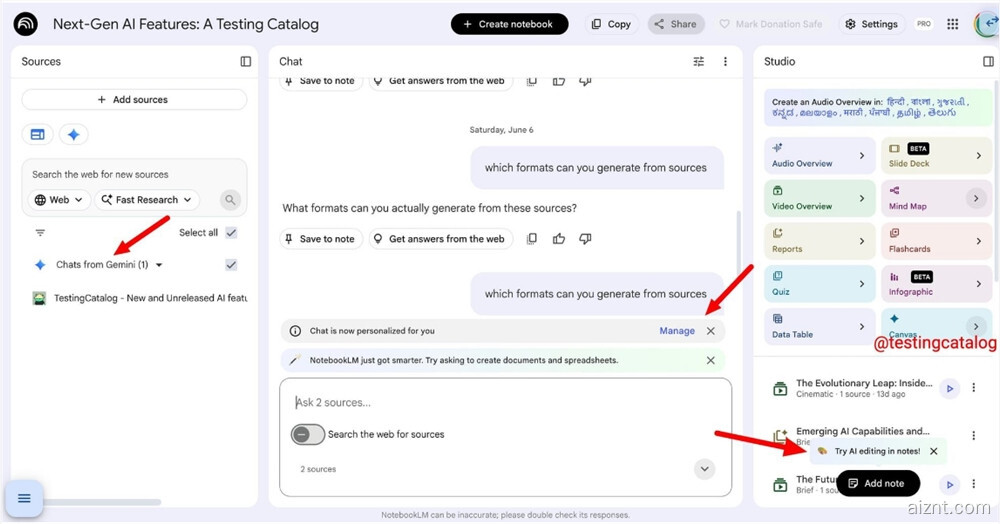Expand the Chats from Gemini group
Screen dimensions: 1000x524
click(x=159, y=265)
